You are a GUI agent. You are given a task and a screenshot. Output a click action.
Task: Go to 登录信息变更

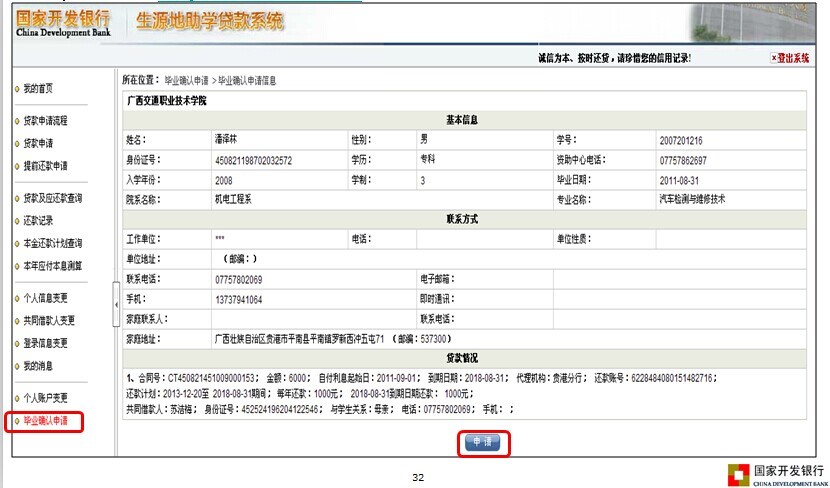pyautogui.click(x=46, y=343)
